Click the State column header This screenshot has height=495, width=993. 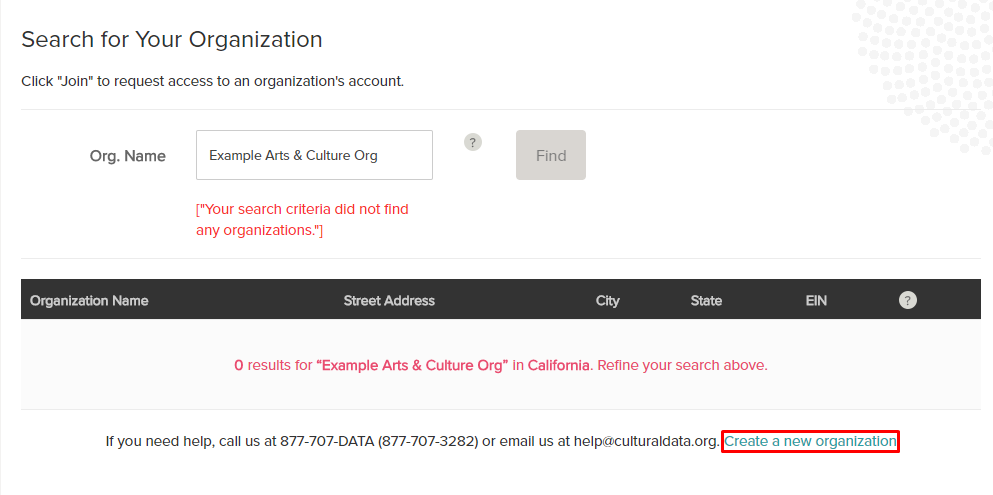pos(706,300)
